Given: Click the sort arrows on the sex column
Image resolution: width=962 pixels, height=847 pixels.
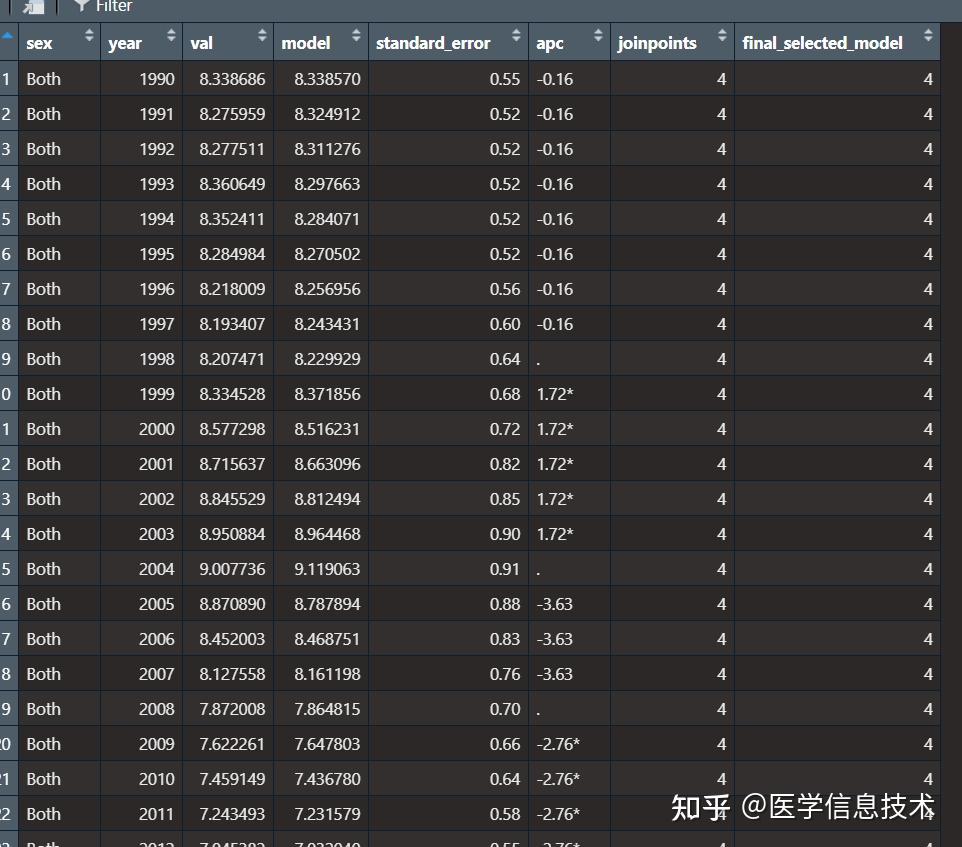Looking at the screenshot, I should click(x=87, y=35).
